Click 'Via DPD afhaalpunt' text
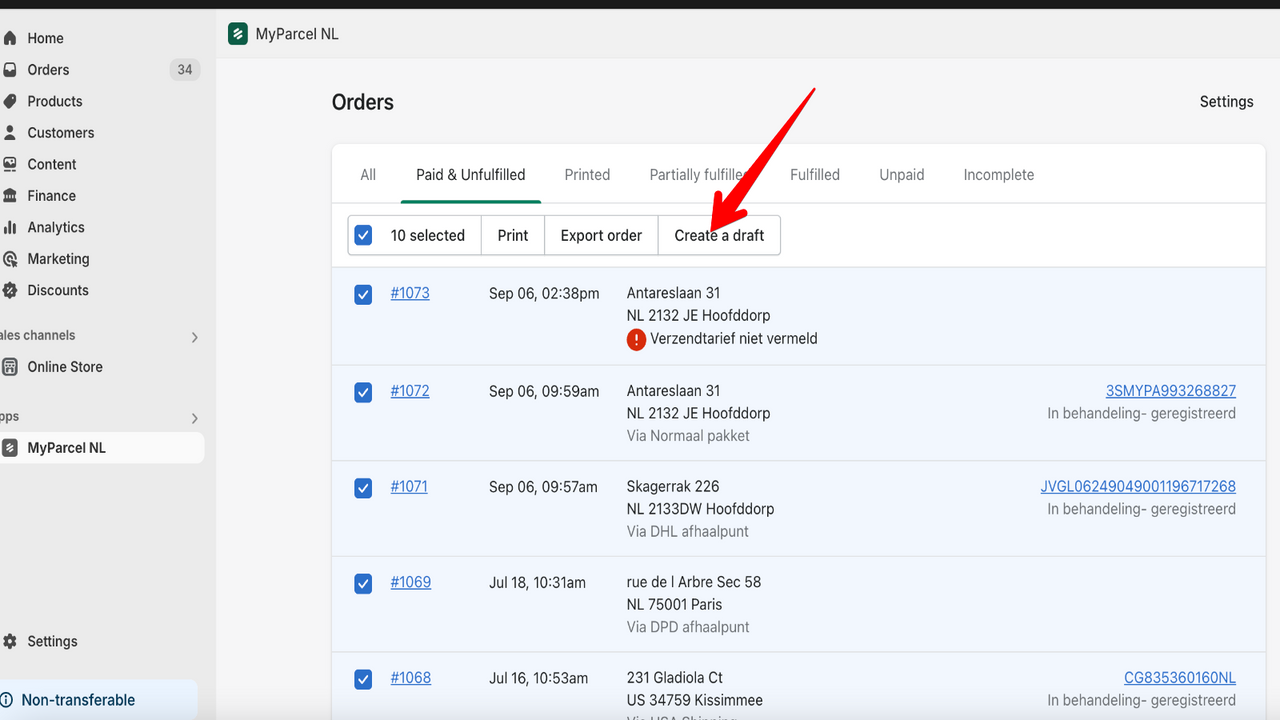 pyautogui.click(x=688, y=627)
